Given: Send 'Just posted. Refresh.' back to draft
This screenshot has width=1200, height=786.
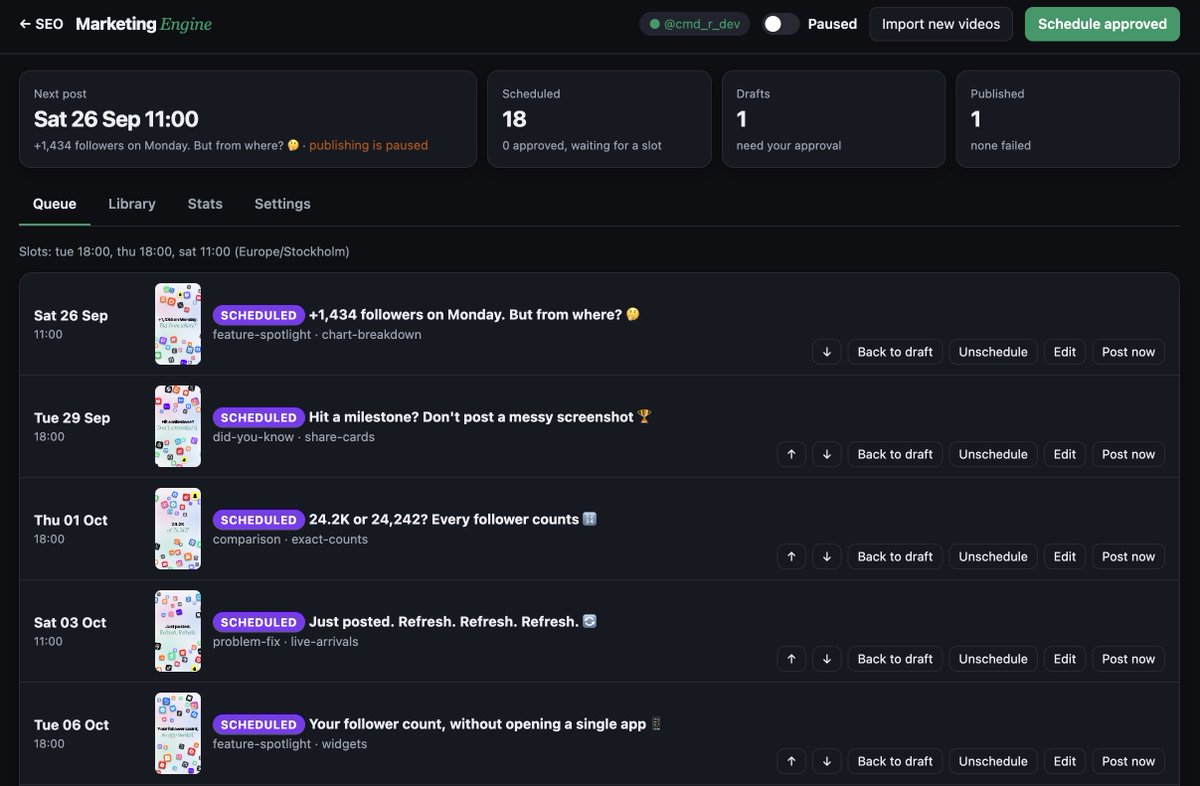Looking at the screenshot, I should tap(895, 659).
